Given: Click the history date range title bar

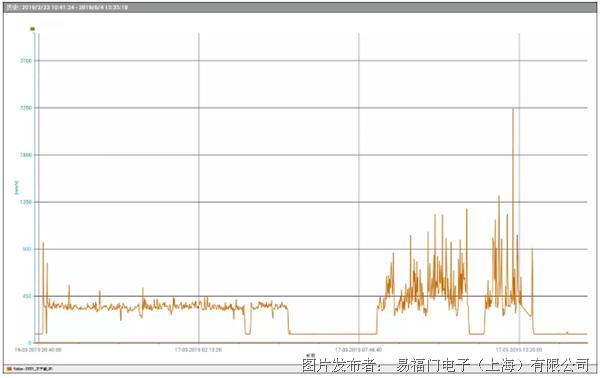Looking at the screenshot, I should pyautogui.click(x=300, y=7).
